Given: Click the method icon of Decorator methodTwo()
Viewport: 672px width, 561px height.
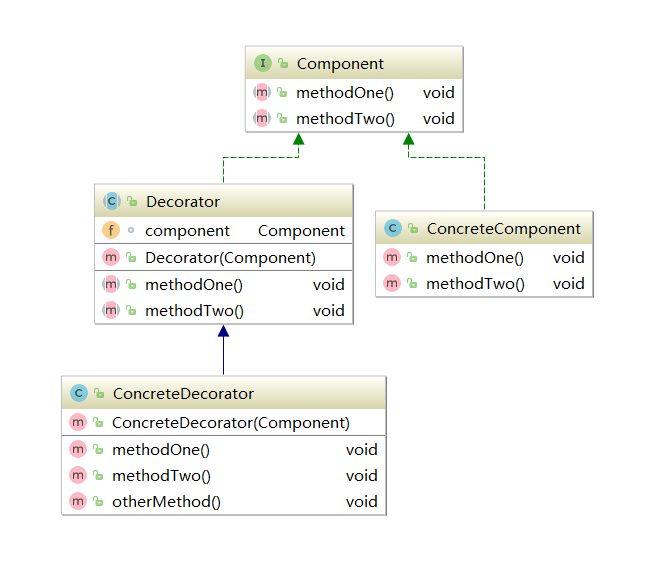Looking at the screenshot, I should pos(111,310).
